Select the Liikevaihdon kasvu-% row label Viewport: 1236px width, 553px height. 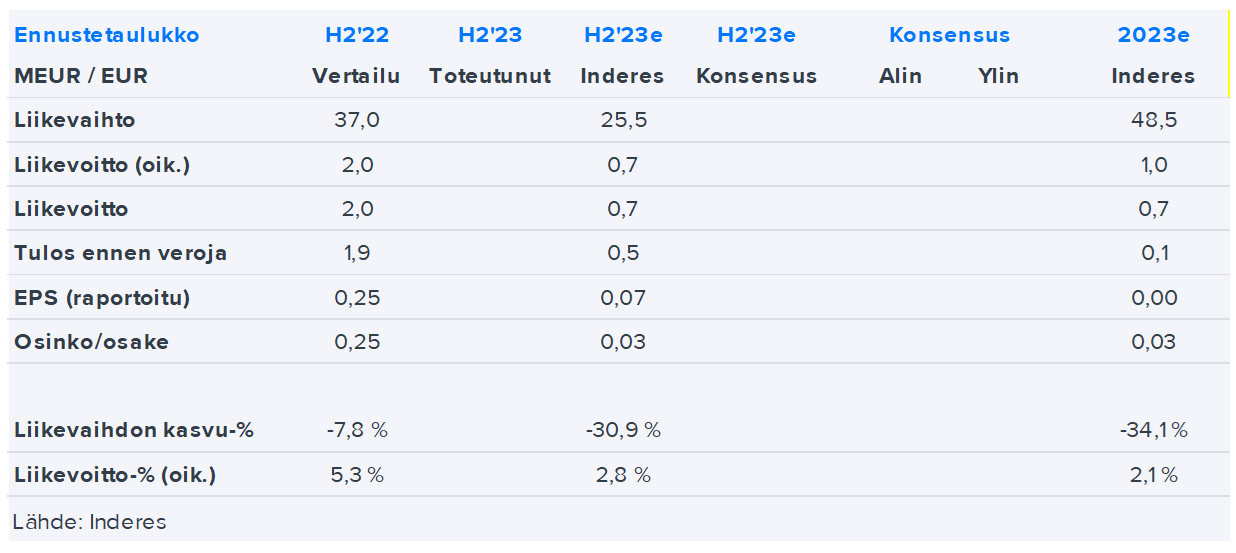134,431
